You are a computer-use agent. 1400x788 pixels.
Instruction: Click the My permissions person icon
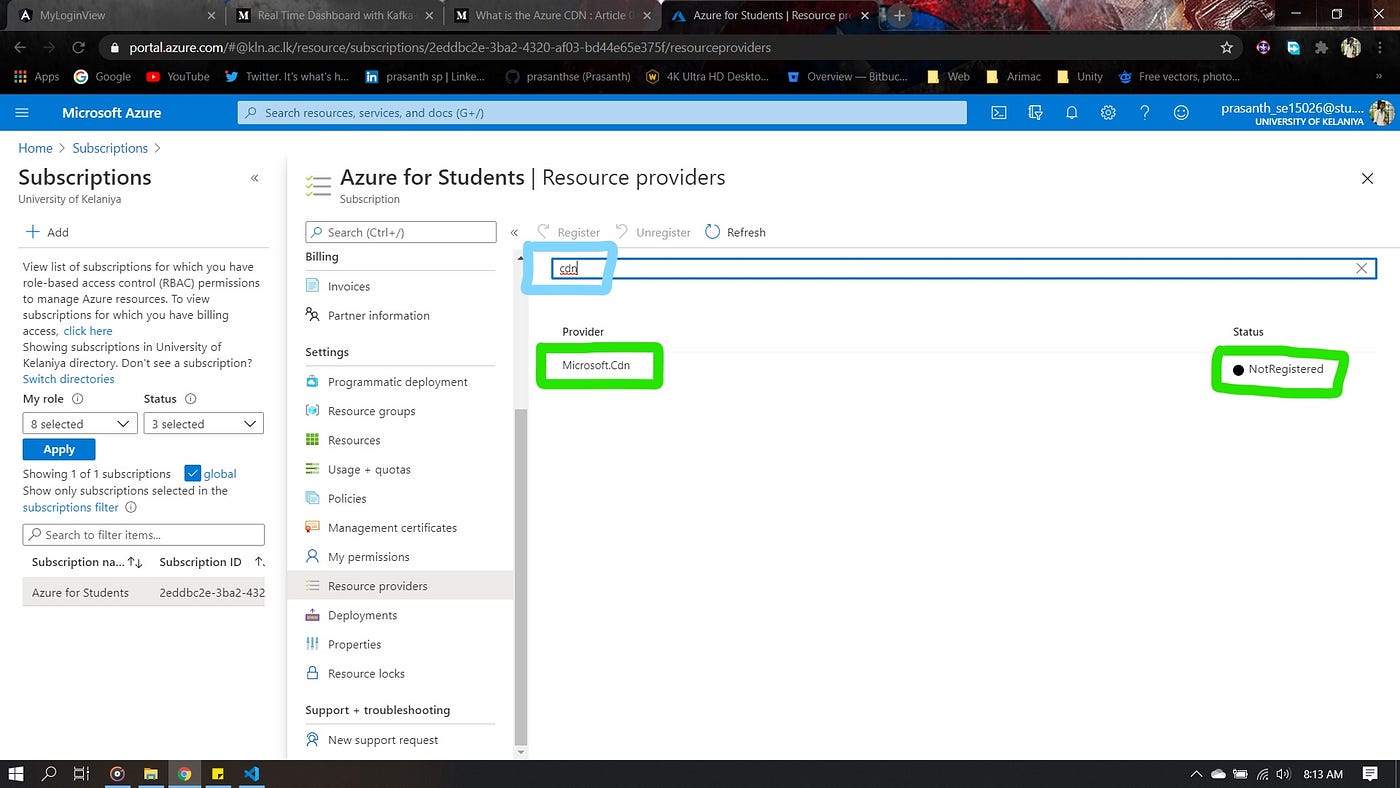tap(313, 556)
